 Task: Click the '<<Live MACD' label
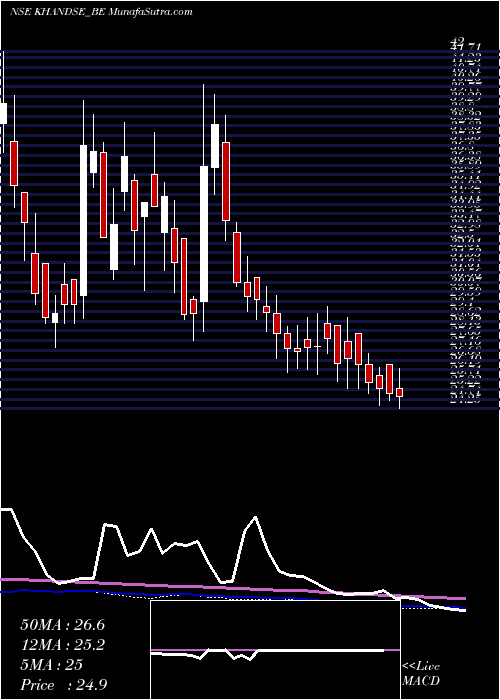tap(421, 674)
